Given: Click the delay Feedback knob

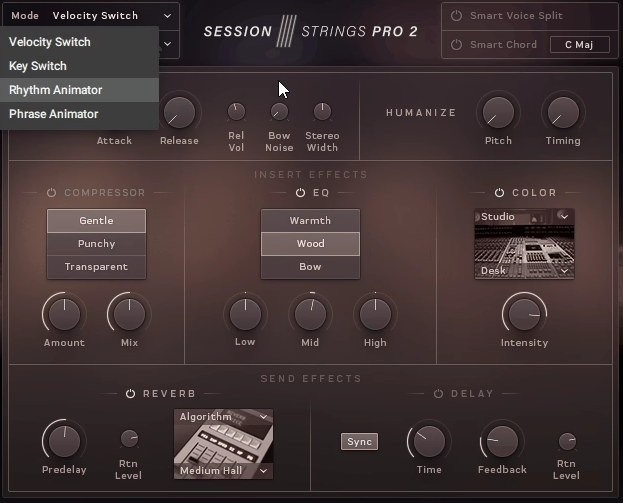Looking at the screenshot, I should (502, 441).
